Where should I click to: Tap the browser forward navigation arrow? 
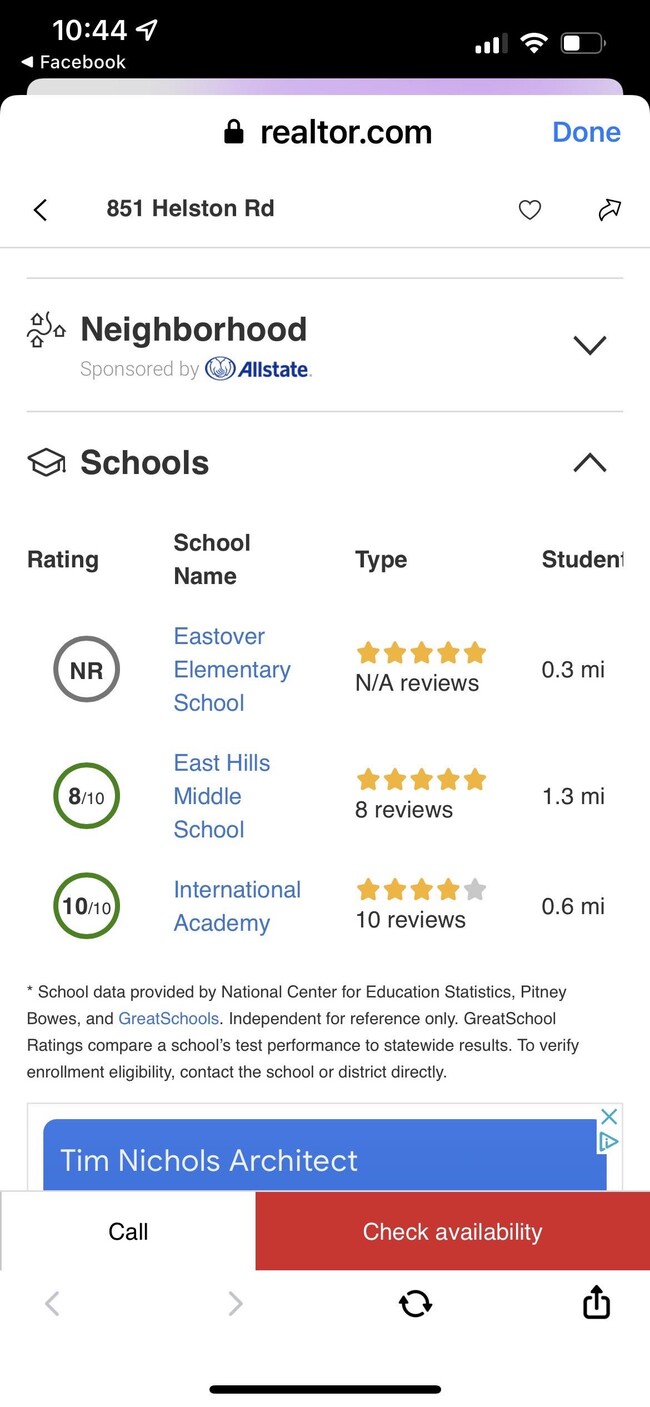235,1303
